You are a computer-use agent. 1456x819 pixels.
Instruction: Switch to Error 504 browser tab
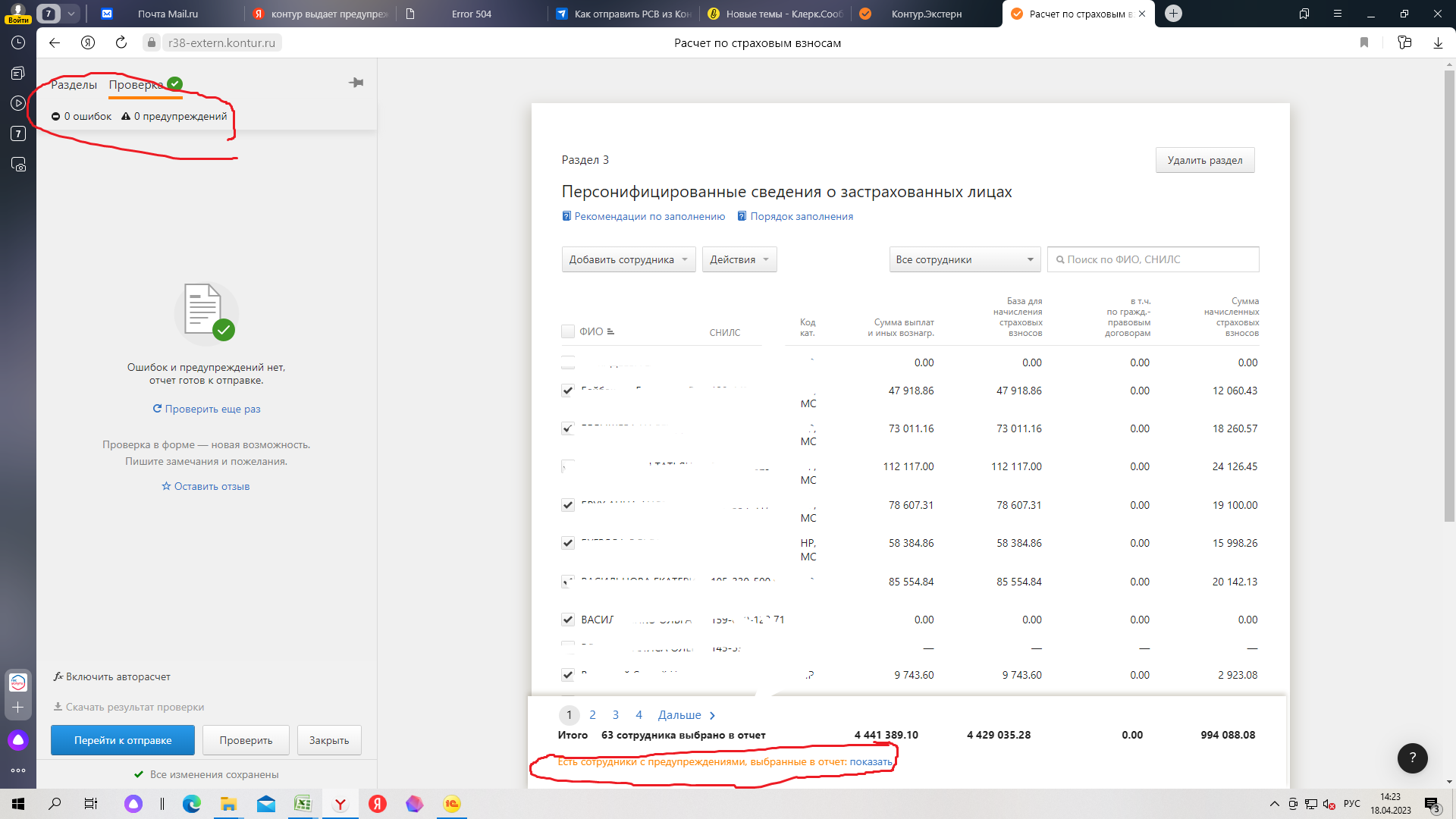pos(471,14)
